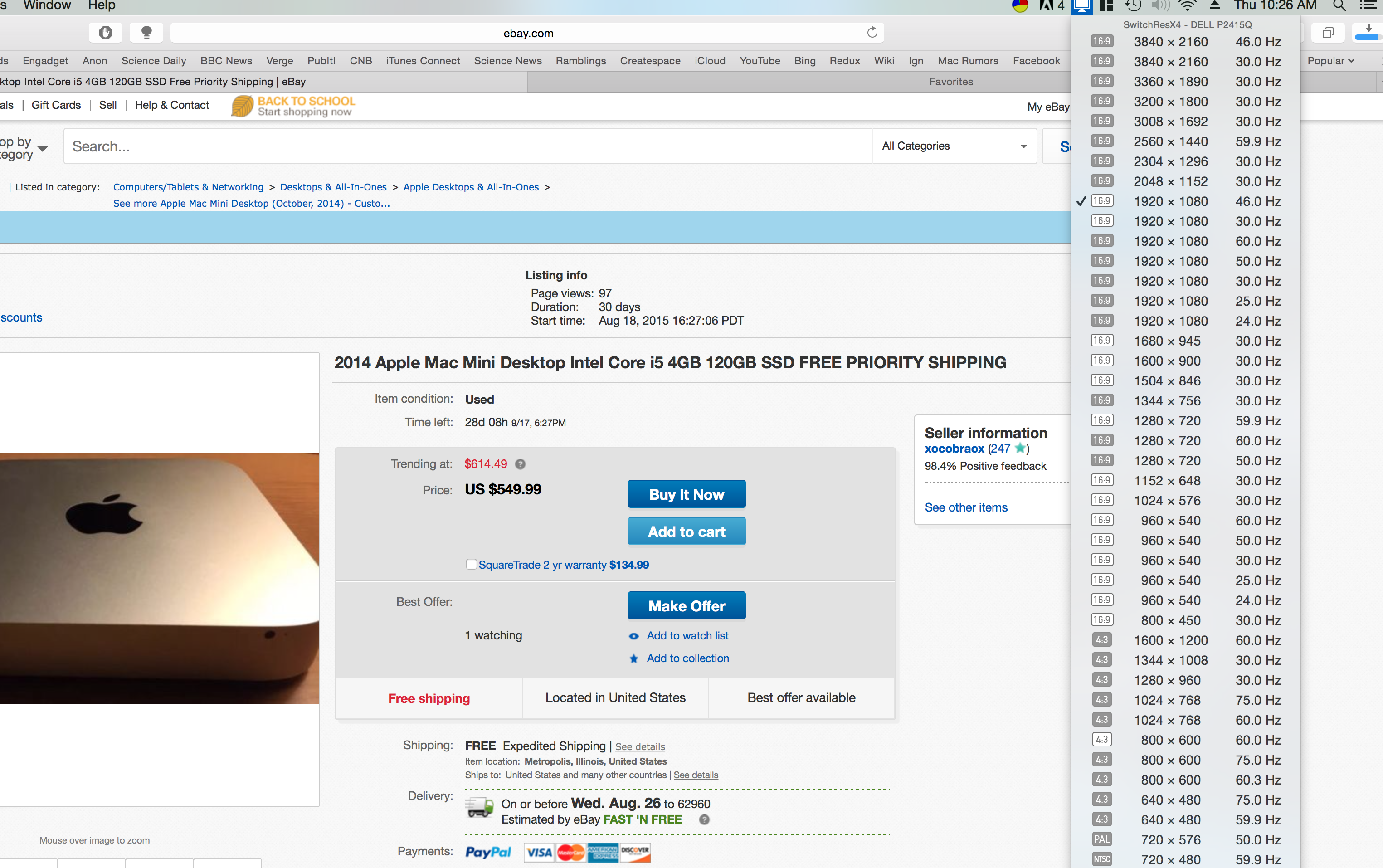Click the Mac Mini product photo
1383x868 pixels.
click(x=160, y=577)
